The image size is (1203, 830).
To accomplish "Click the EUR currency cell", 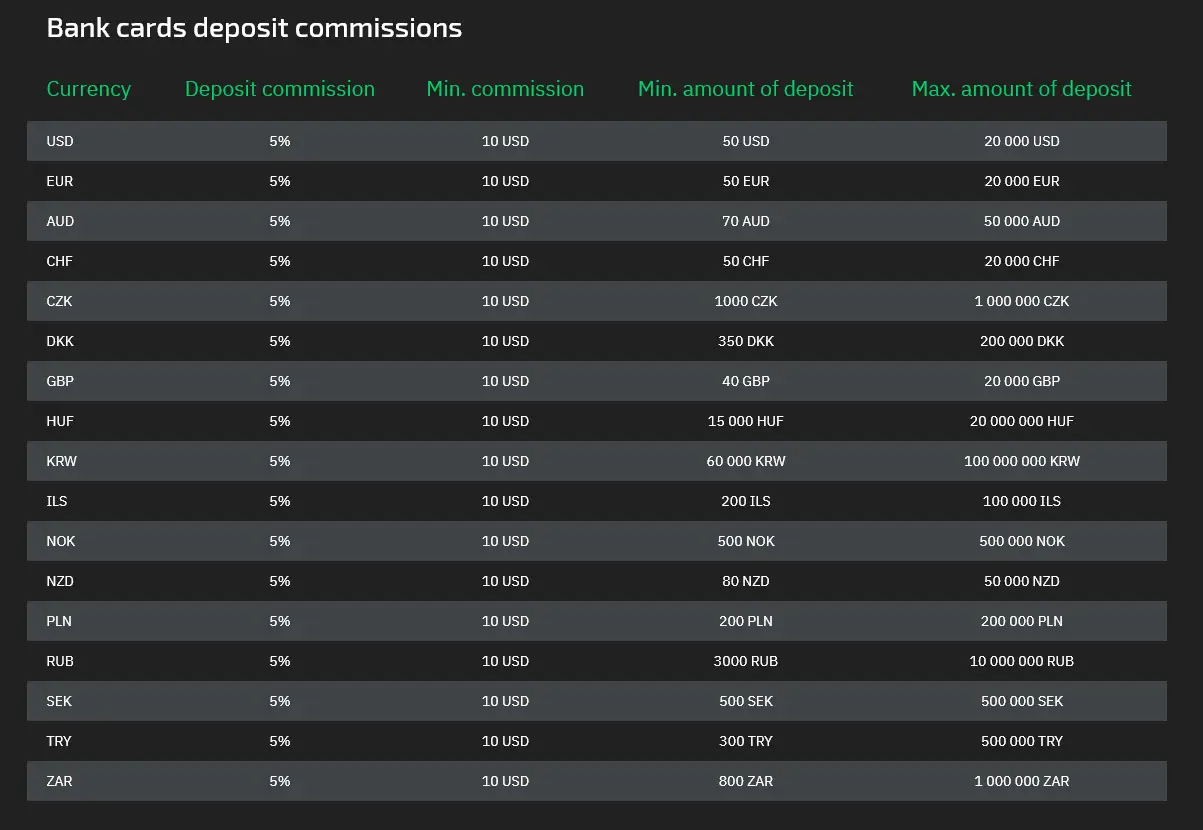I will point(60,181).
